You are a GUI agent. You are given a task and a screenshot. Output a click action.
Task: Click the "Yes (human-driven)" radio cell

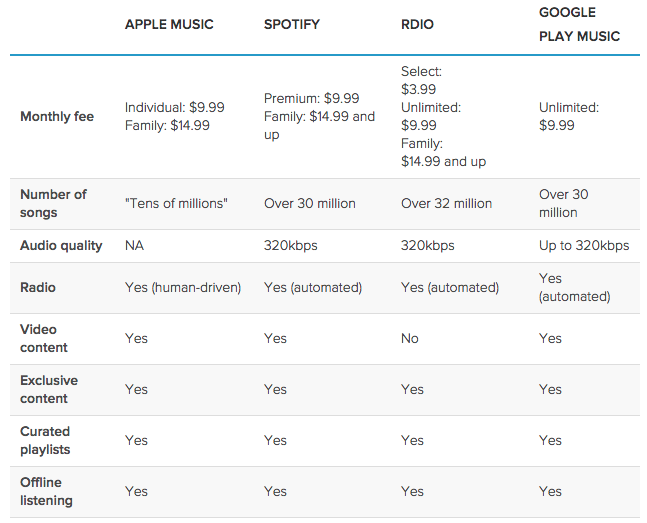tap(183, 287)
